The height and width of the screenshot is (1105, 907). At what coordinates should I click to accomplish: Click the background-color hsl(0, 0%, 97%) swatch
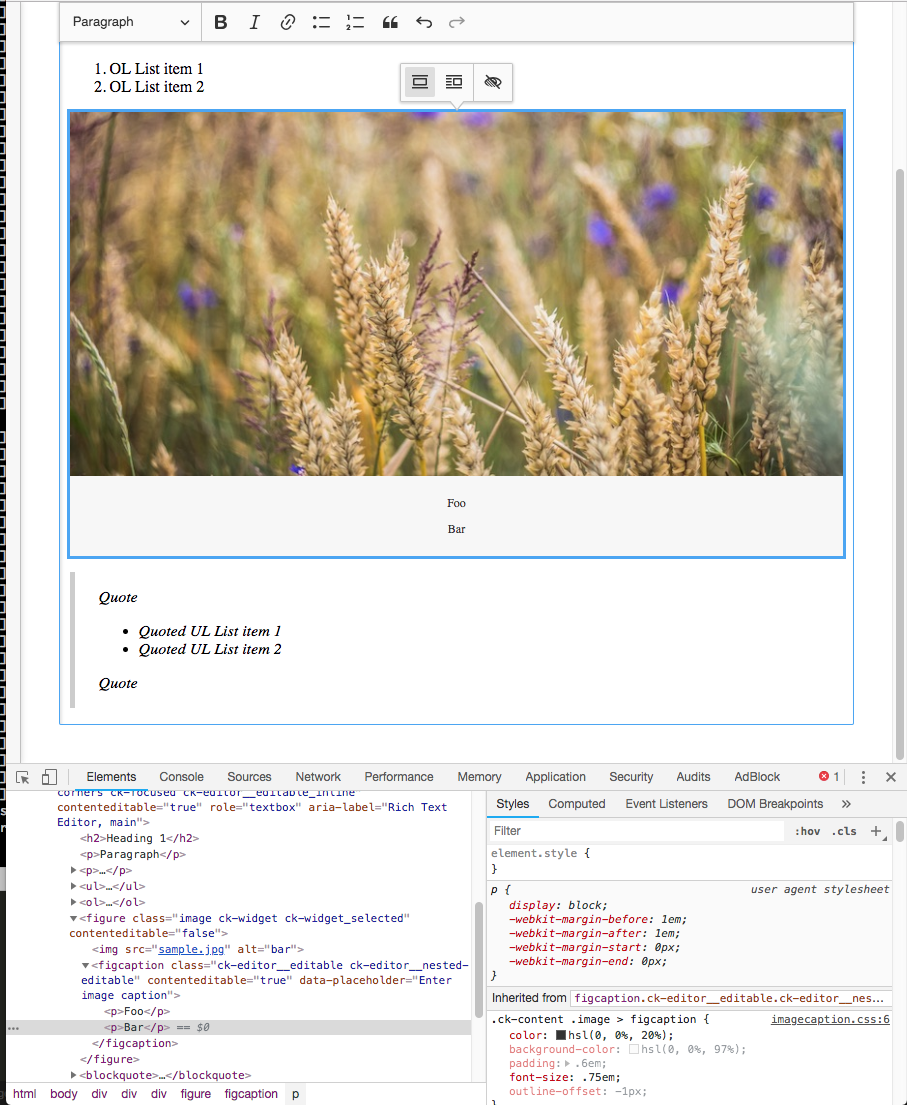634,1049
